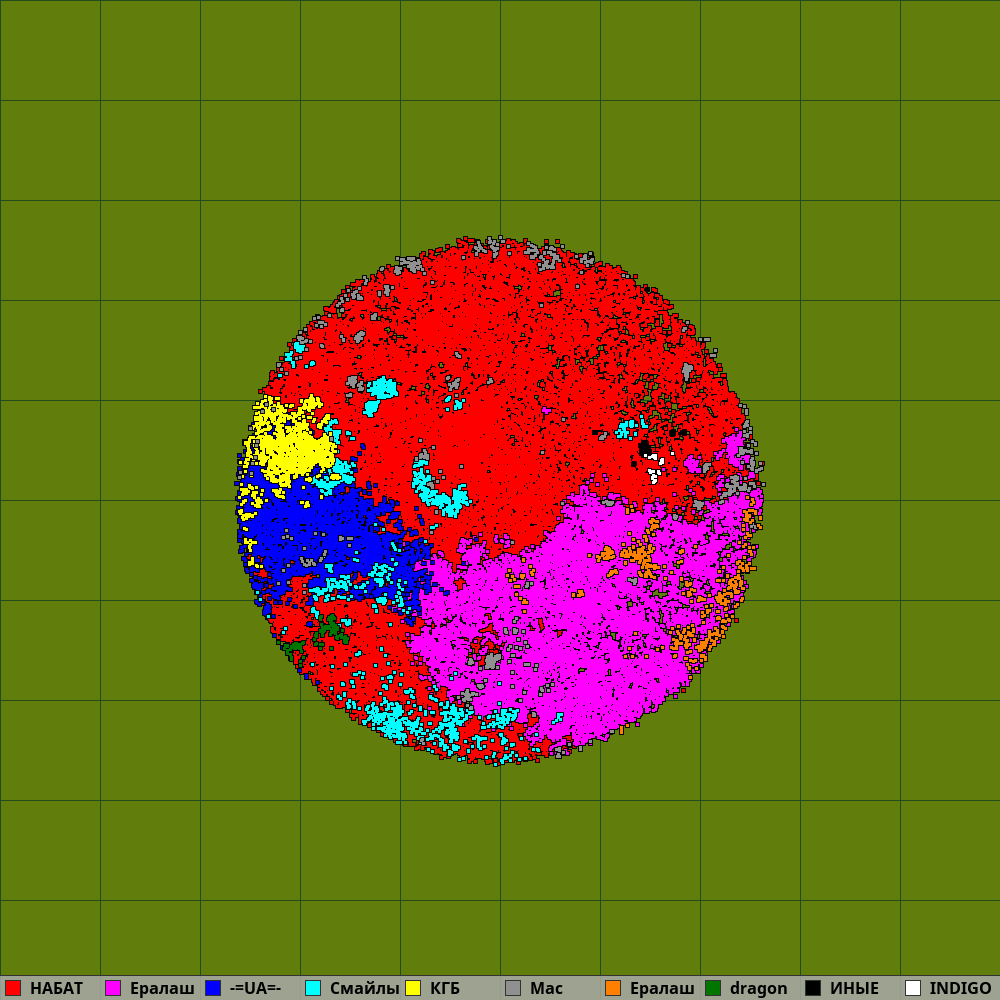Click the orange Ералаш legend swatch
1000x1000 pixels.
pos(613,988)
